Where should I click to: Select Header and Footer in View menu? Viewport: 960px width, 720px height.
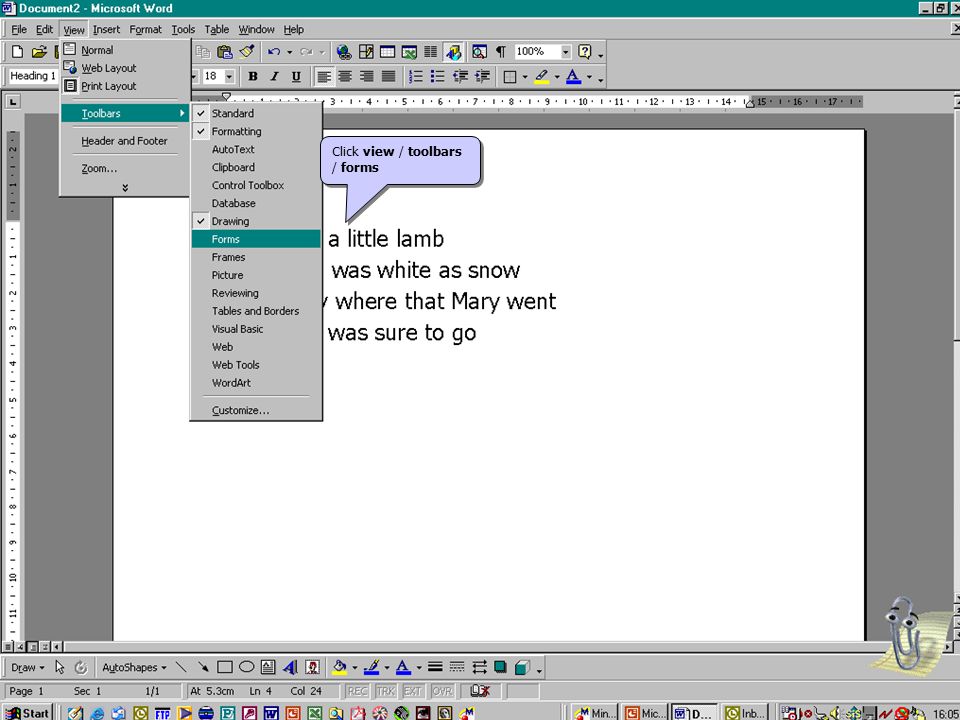[x=125, y=141]
